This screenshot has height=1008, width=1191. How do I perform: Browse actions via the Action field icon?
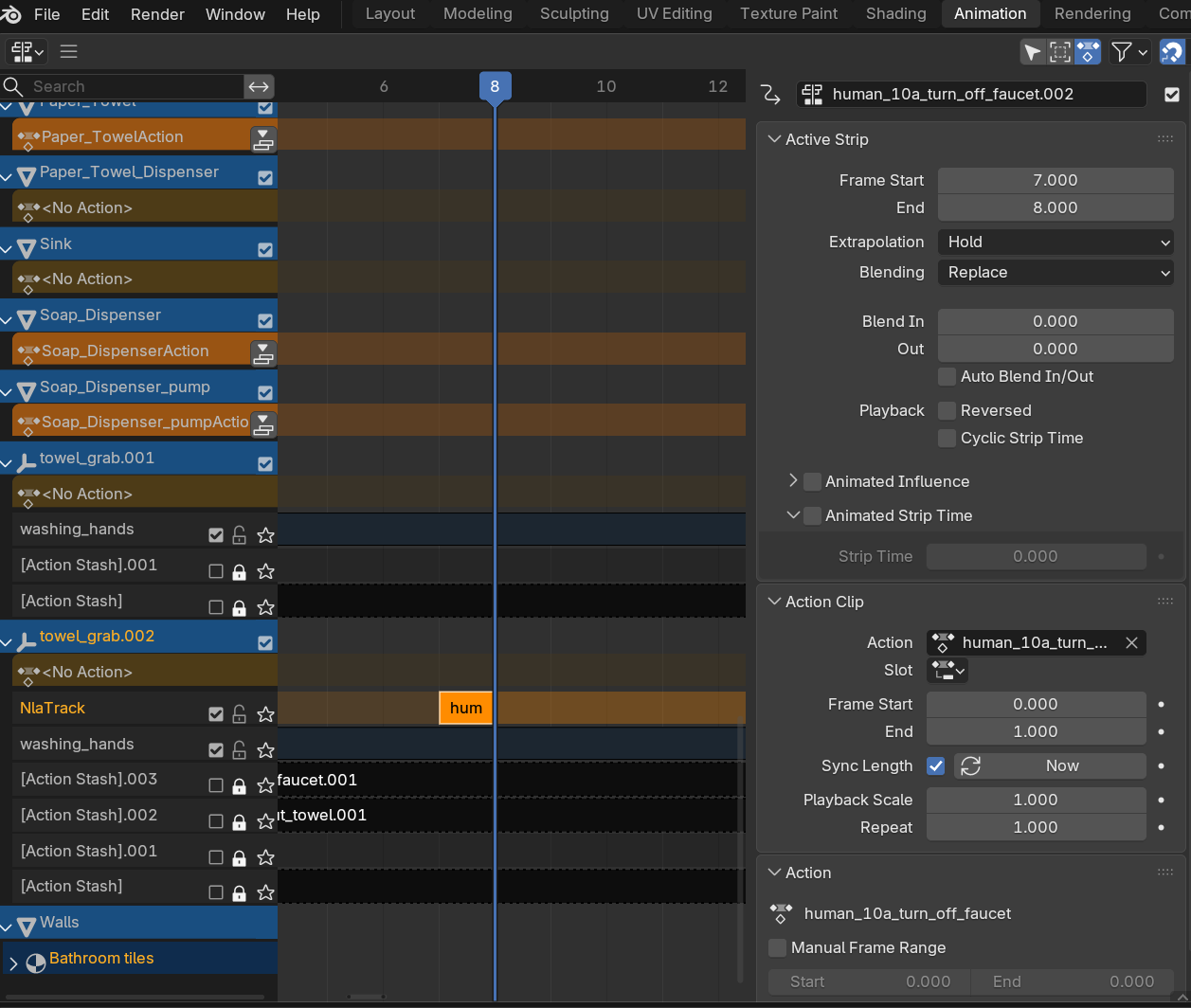tap(942, 642)
